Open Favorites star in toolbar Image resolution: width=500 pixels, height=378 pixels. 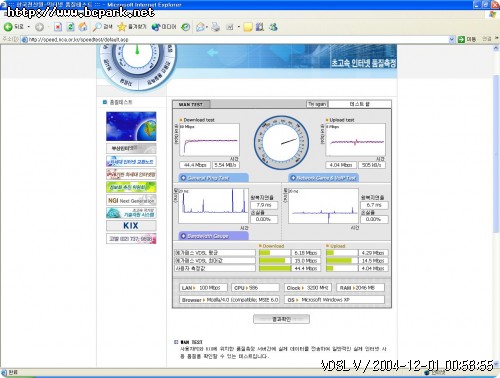coord(132,27)
